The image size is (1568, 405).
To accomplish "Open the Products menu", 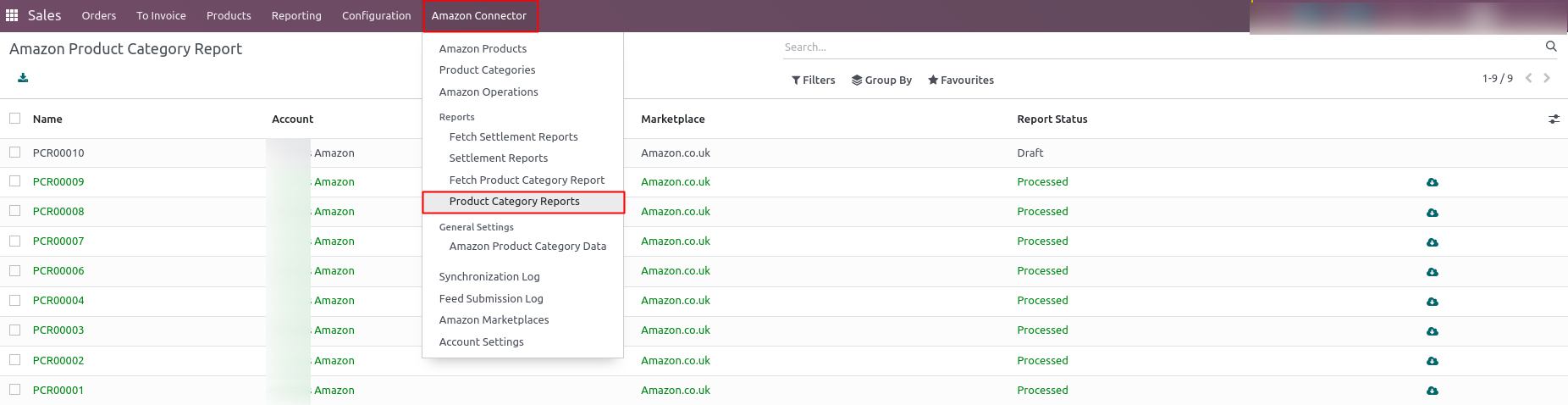I will (229, 15).
